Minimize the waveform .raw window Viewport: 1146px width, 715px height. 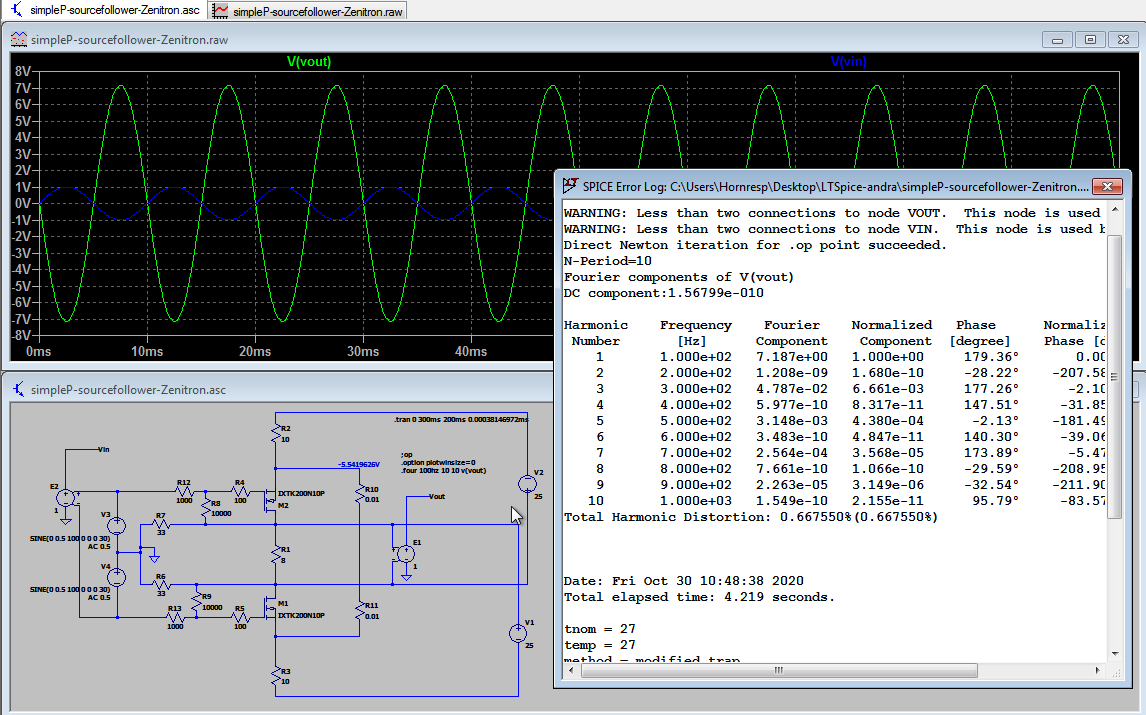(x=1057, y=39)
